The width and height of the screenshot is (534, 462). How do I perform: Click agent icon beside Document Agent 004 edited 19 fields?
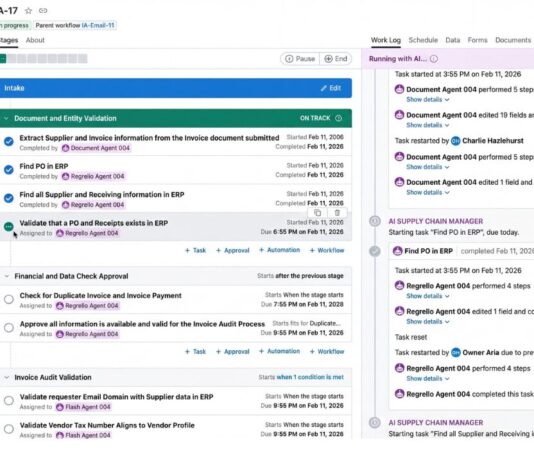point(399,115)
